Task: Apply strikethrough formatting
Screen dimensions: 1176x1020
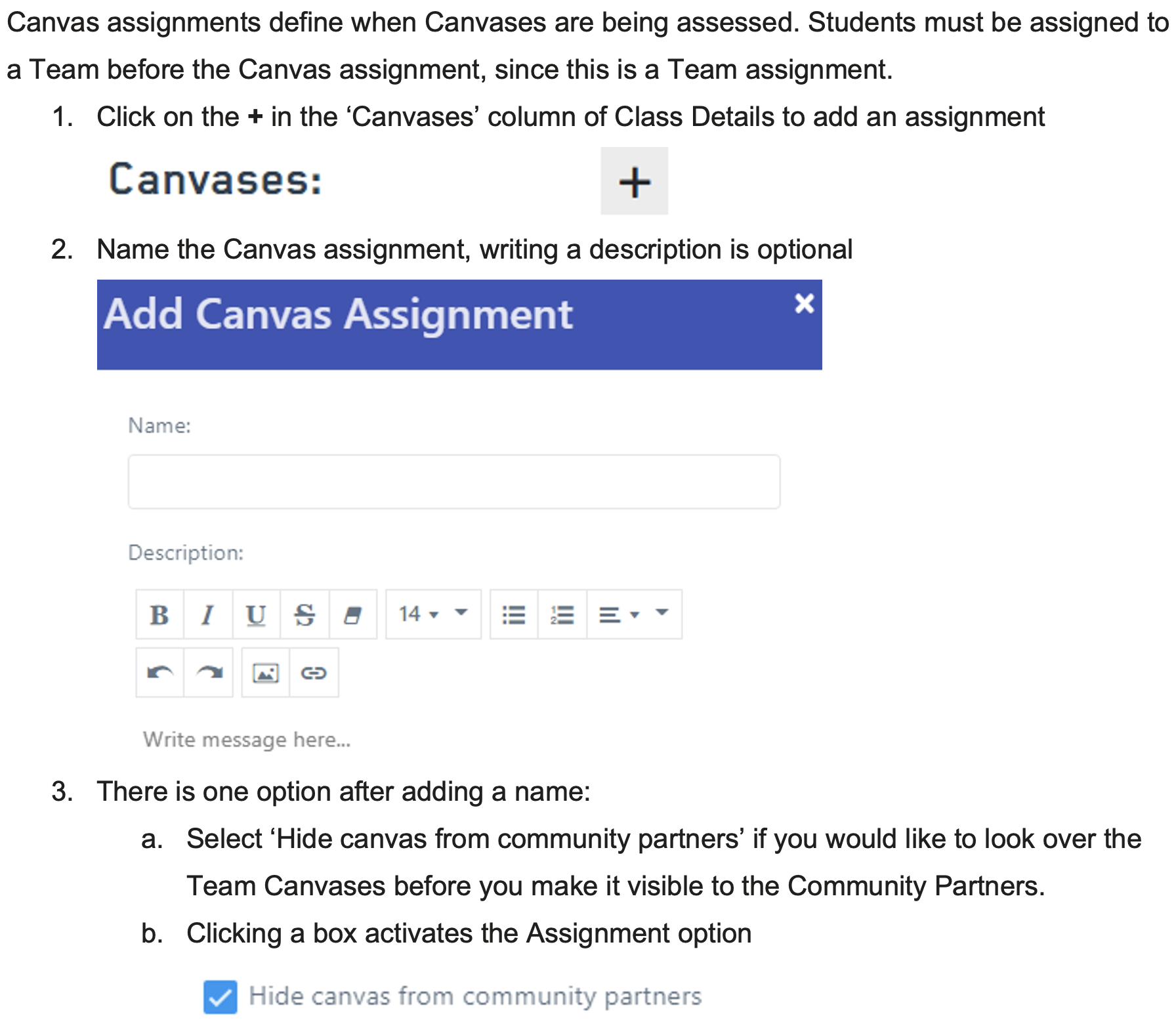Action: [304, 614]
